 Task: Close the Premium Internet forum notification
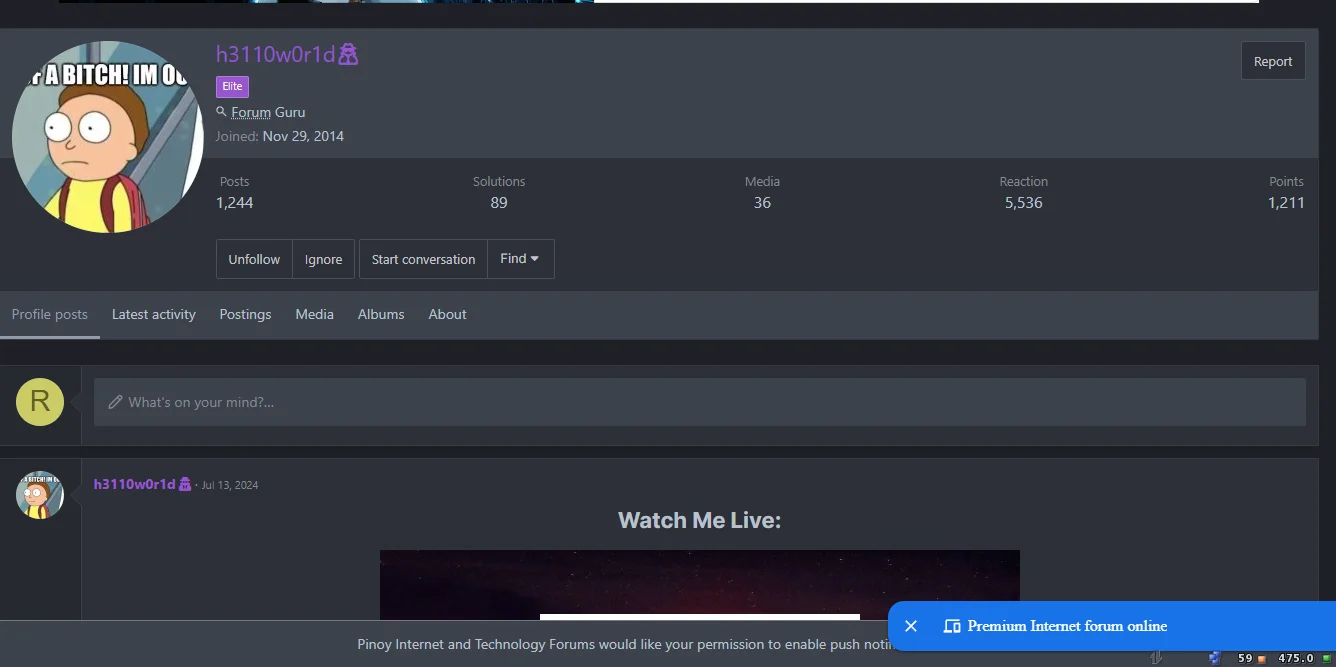tap(911, 626)
